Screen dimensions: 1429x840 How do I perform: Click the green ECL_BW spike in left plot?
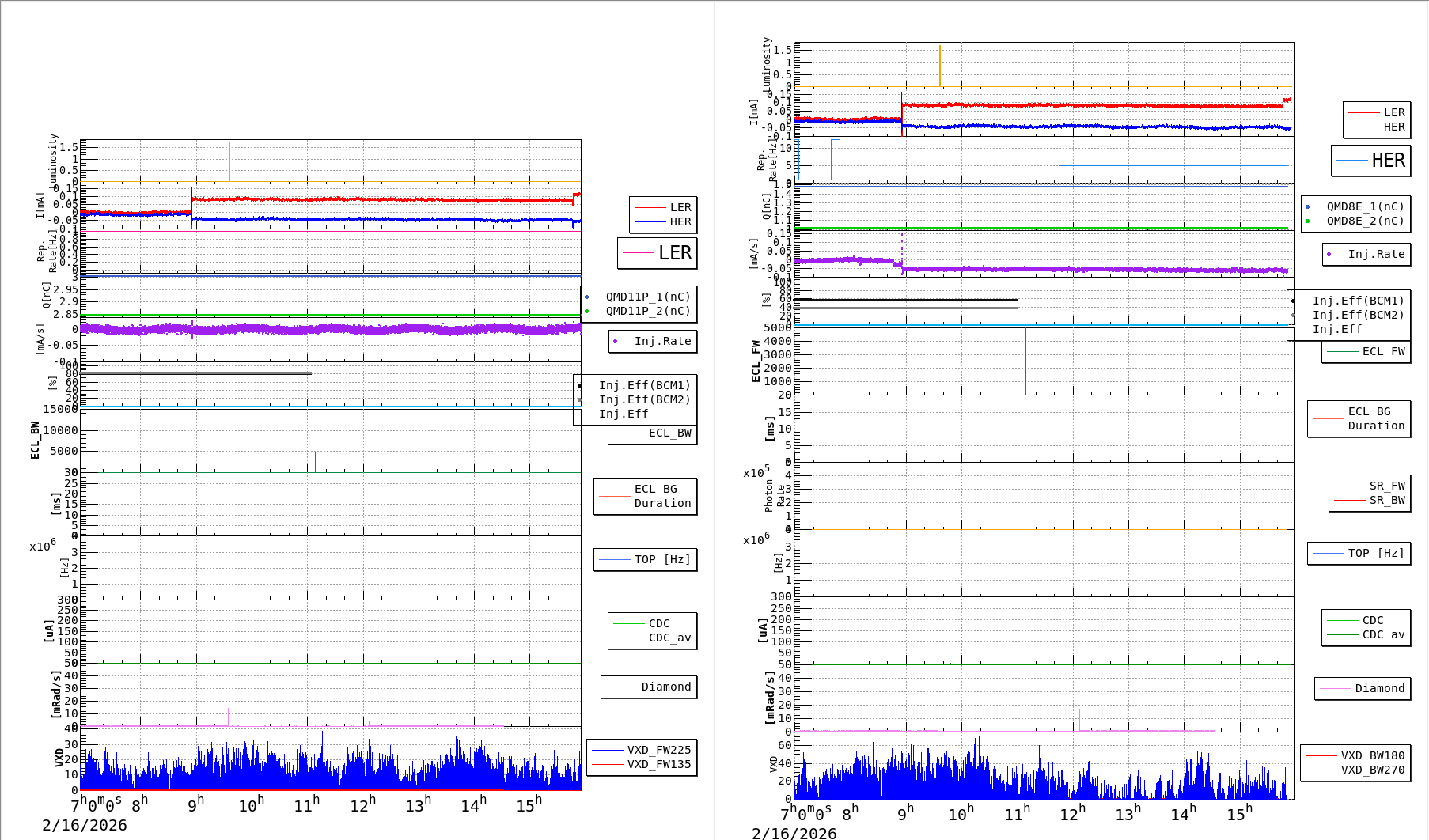[315, 462]
